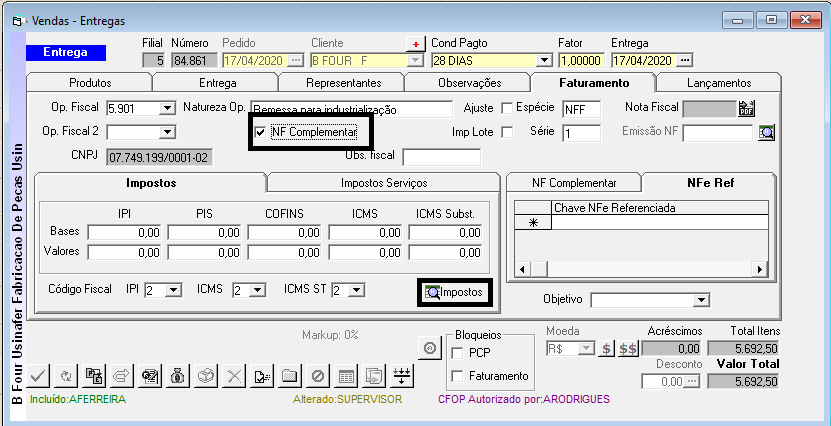Click the prohibited circle icon in bottom toolbar
This screenshot has width=831, height=426.
(x=317, y=376)
